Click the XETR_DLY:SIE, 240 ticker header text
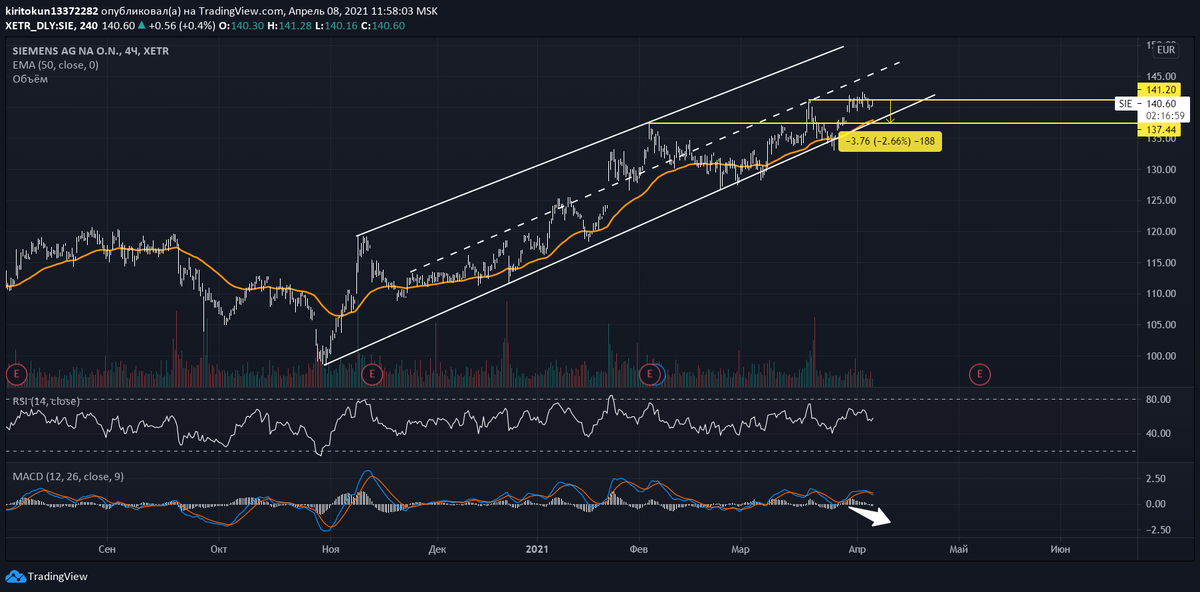The image size is (1200, 592). tap(50, 24)
